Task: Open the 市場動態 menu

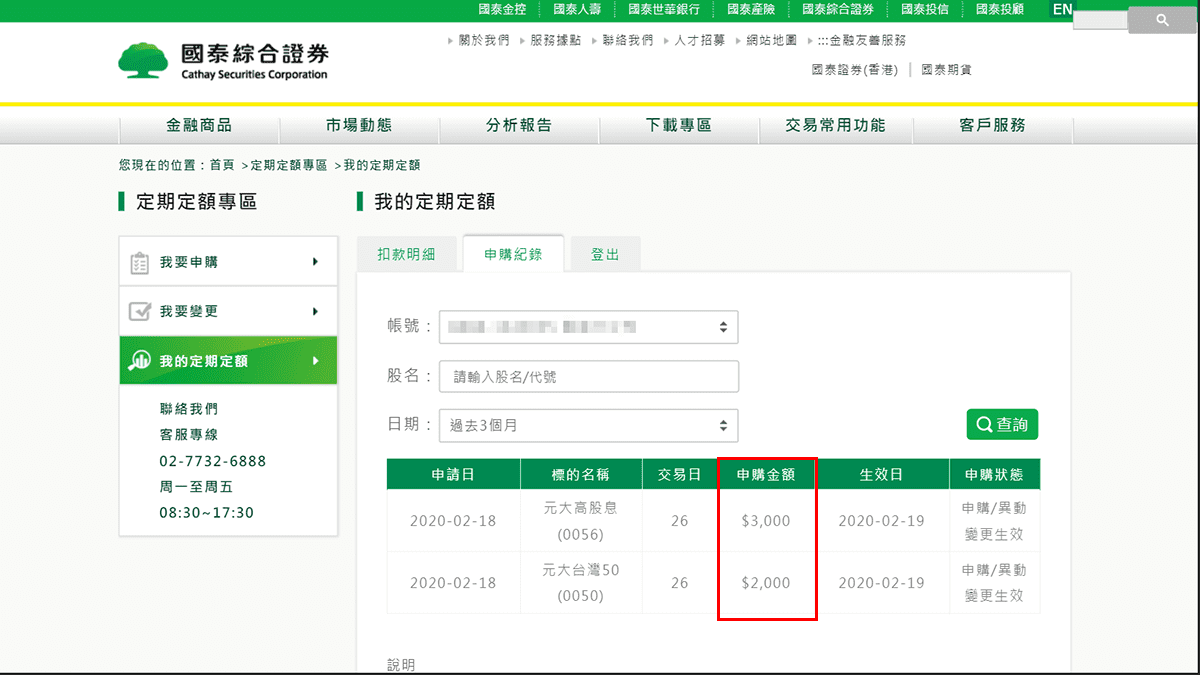Action: [x=359, y=126]
